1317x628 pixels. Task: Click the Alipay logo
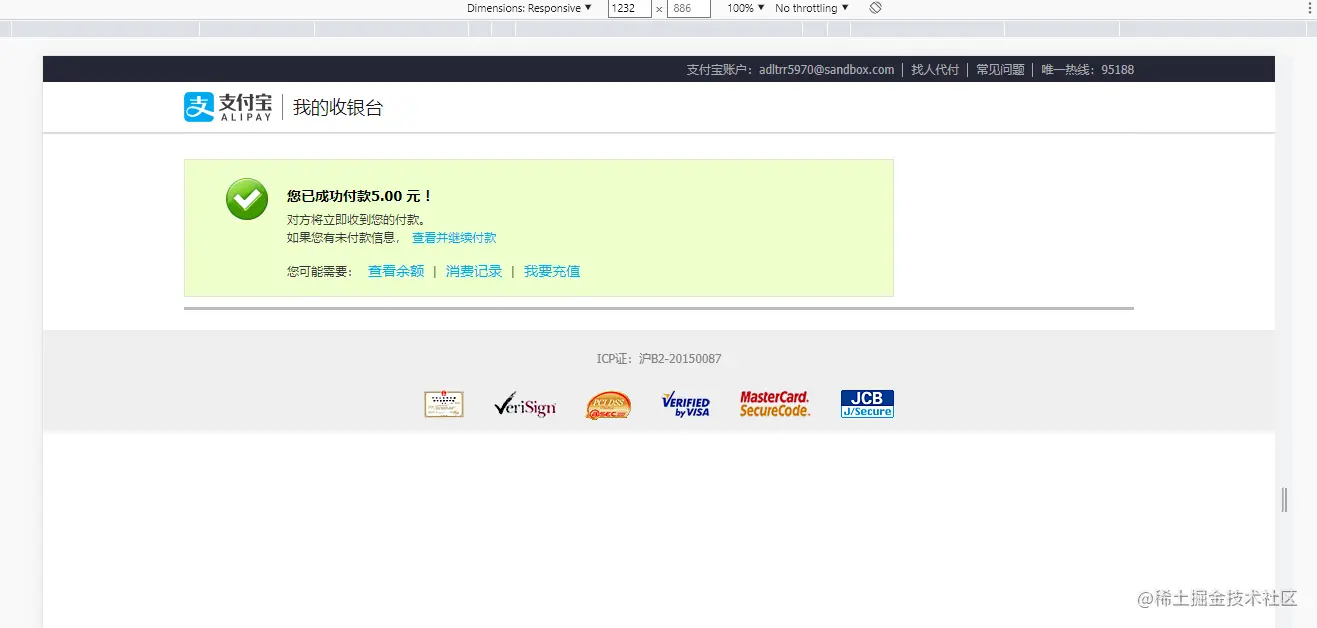click(x=228, y=107)
